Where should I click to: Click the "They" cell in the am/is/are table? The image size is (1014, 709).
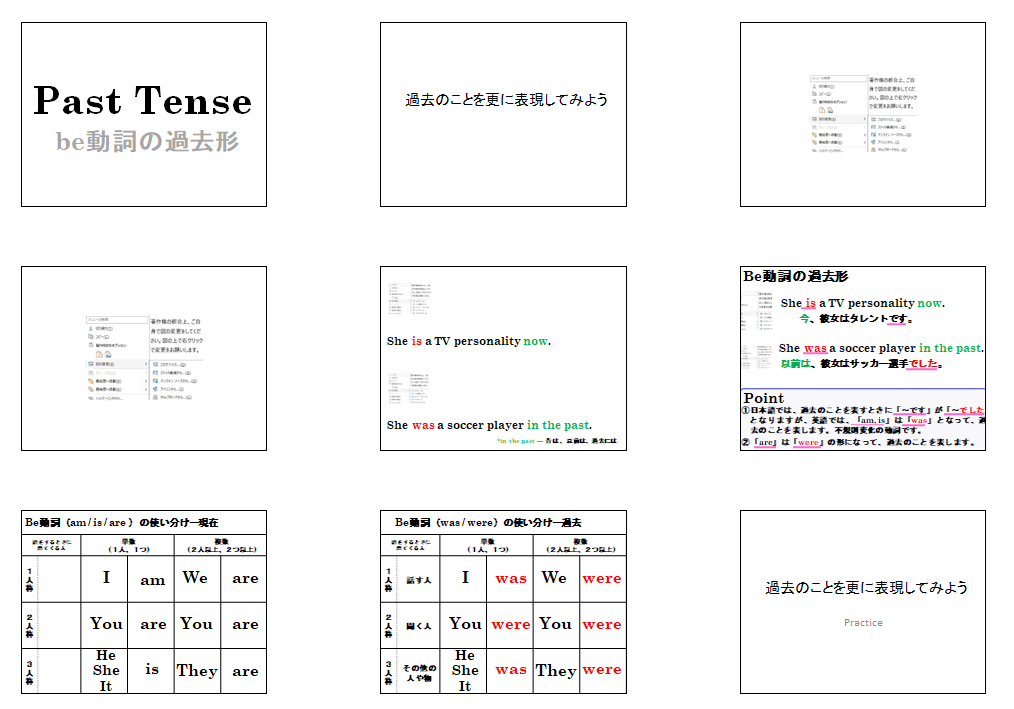tap(197, 671)
